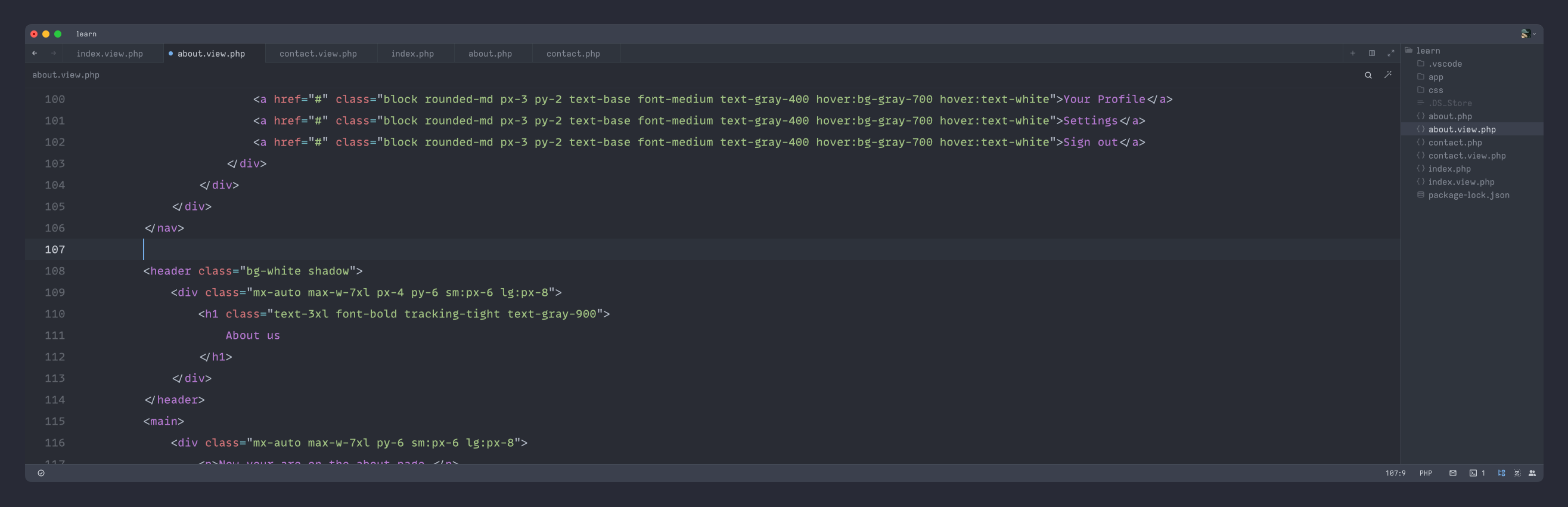Toggle fullscreen with the green traffic light

tap(58, 34)
